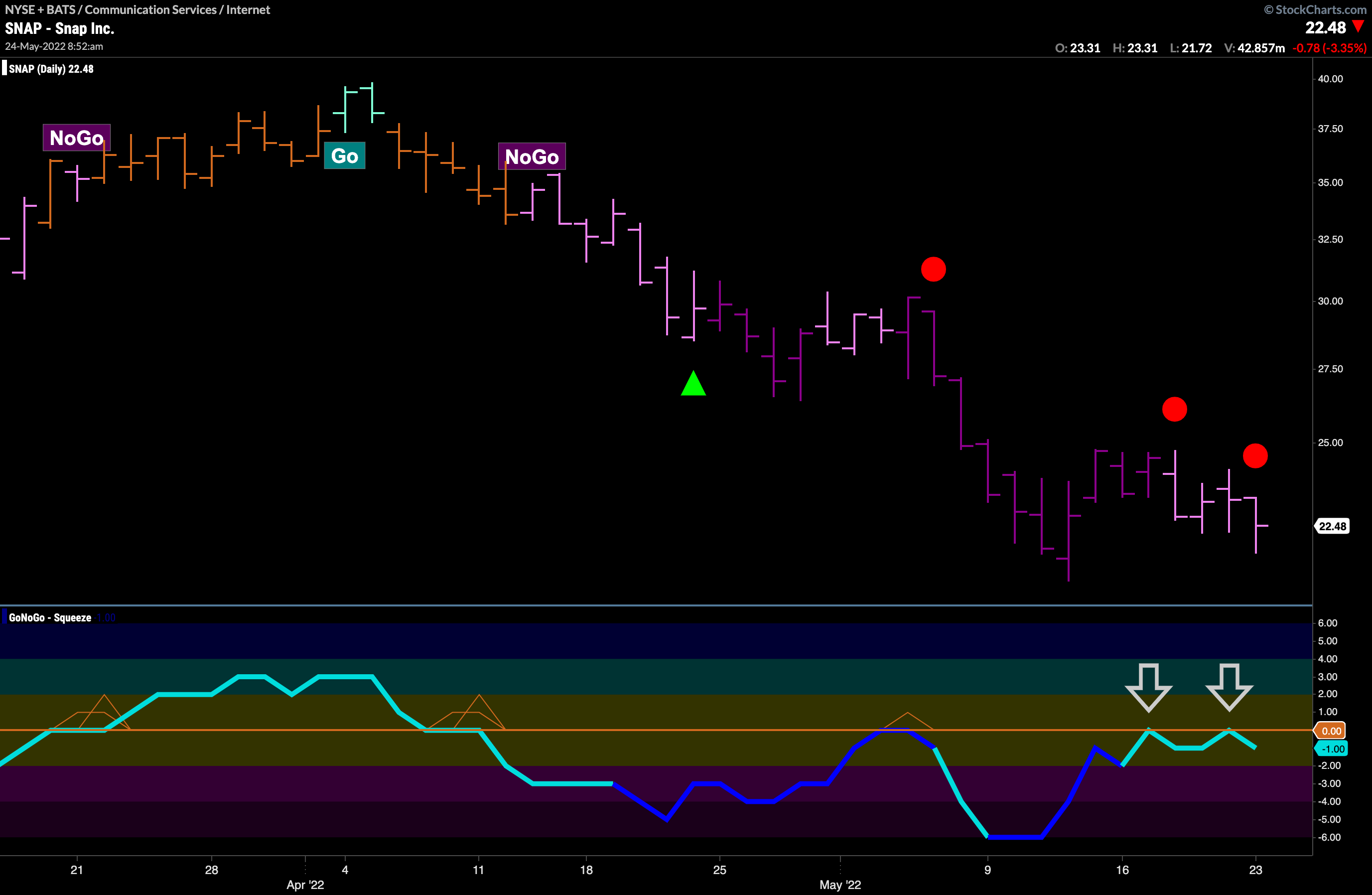Click the date label 16 on time axis
Image resolution: width=1372 pixels, height=895 pixels.
[1122, 870]
